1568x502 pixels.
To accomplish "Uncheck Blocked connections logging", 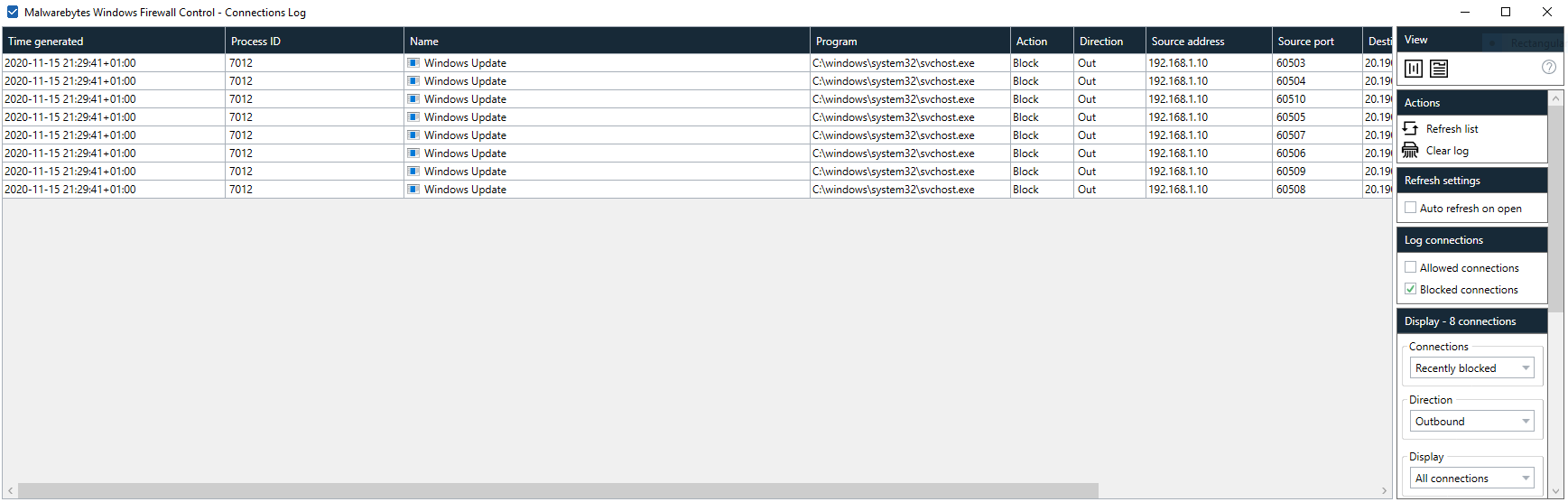I will 1410,289.
